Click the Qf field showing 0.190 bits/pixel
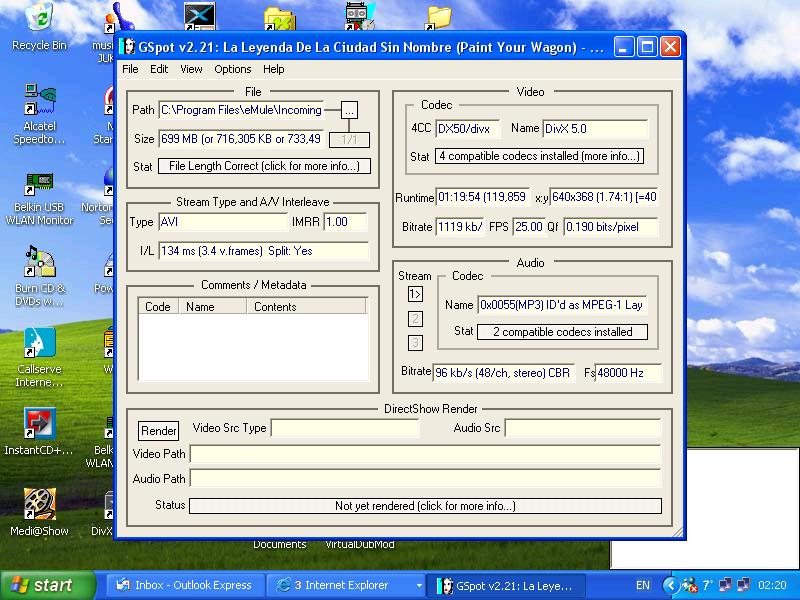The height and width of the screenshot is (600, 800). [x=611, y=227]
